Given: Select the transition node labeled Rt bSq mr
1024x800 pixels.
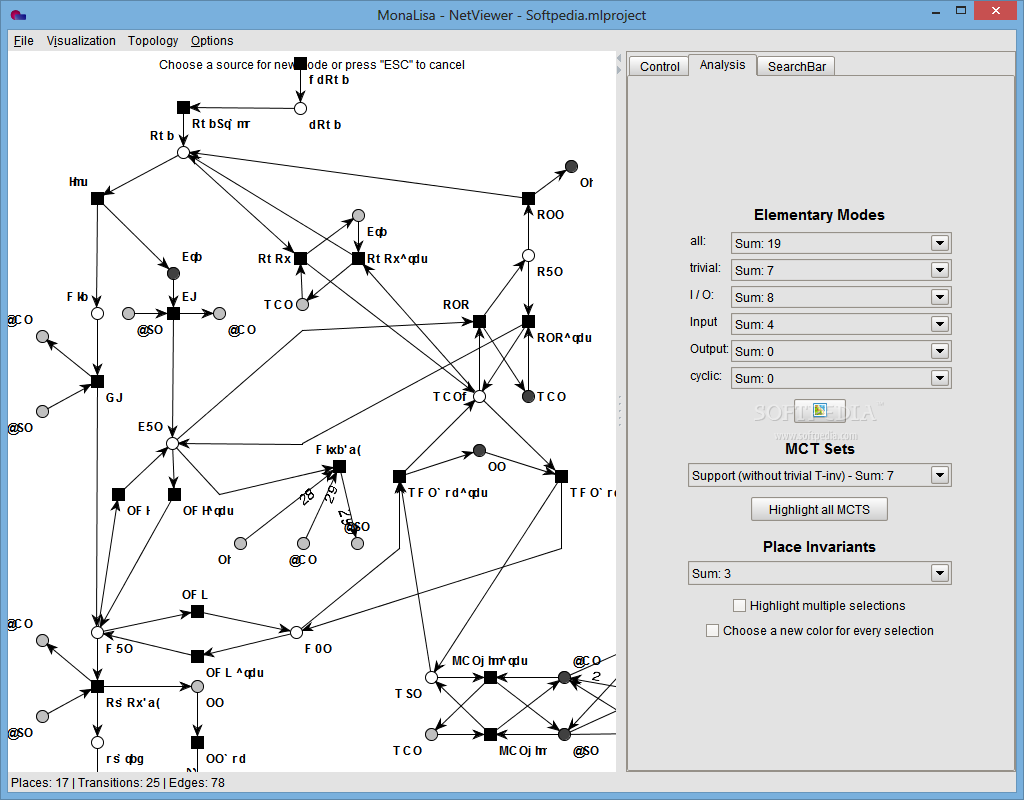Looking at the screenshot, I should [x=184, y=107].
